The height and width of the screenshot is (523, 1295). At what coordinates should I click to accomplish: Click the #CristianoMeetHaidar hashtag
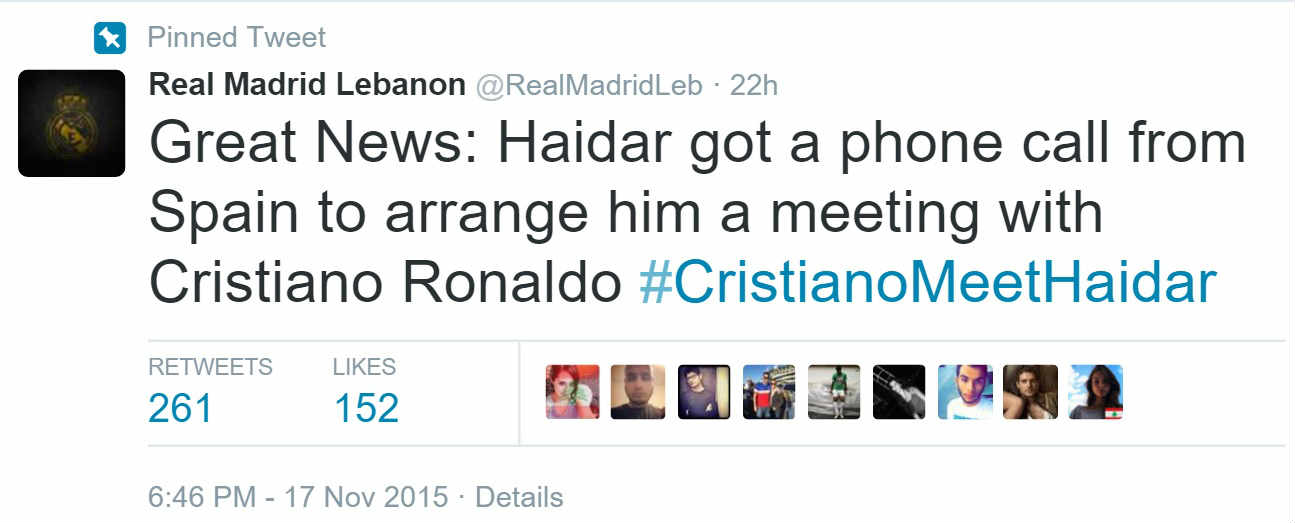pyautogui.click(x=927, y=284)
